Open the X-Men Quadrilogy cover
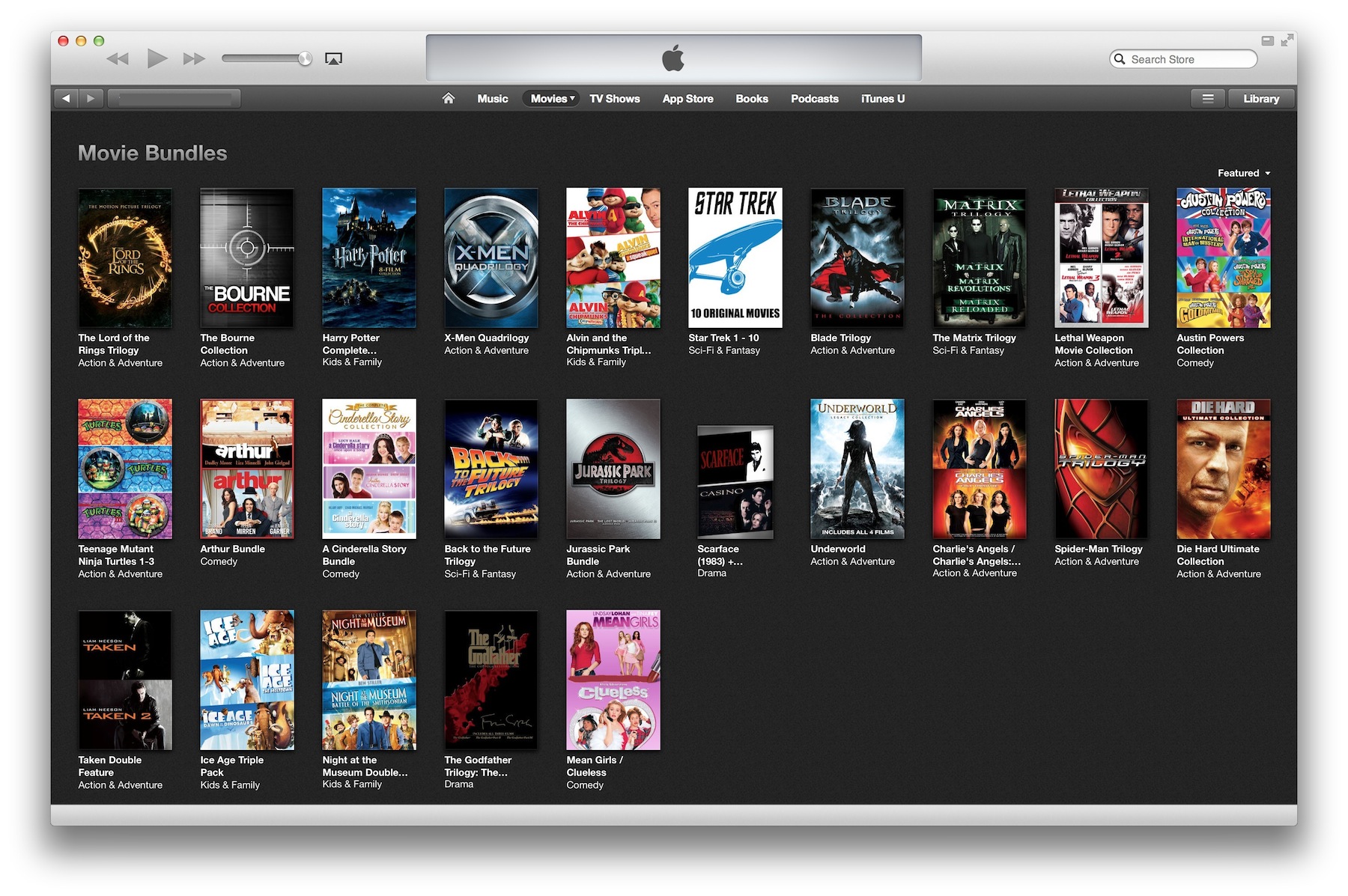Image resolution: width=1348 pixels, height=896 pixels. tap(491, 258)
